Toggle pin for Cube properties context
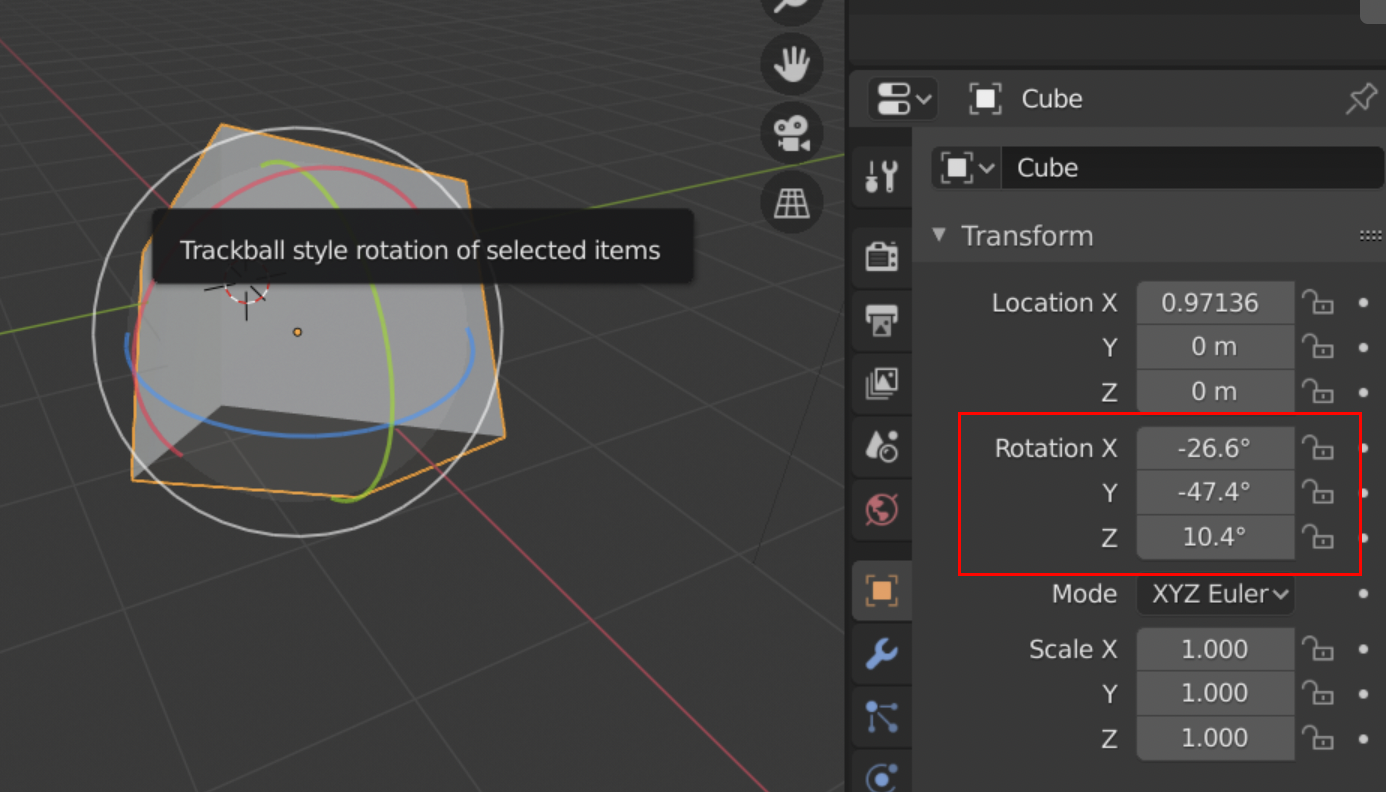The height and width of the screenshot is (792, 1386). [x=1360, y=99]
